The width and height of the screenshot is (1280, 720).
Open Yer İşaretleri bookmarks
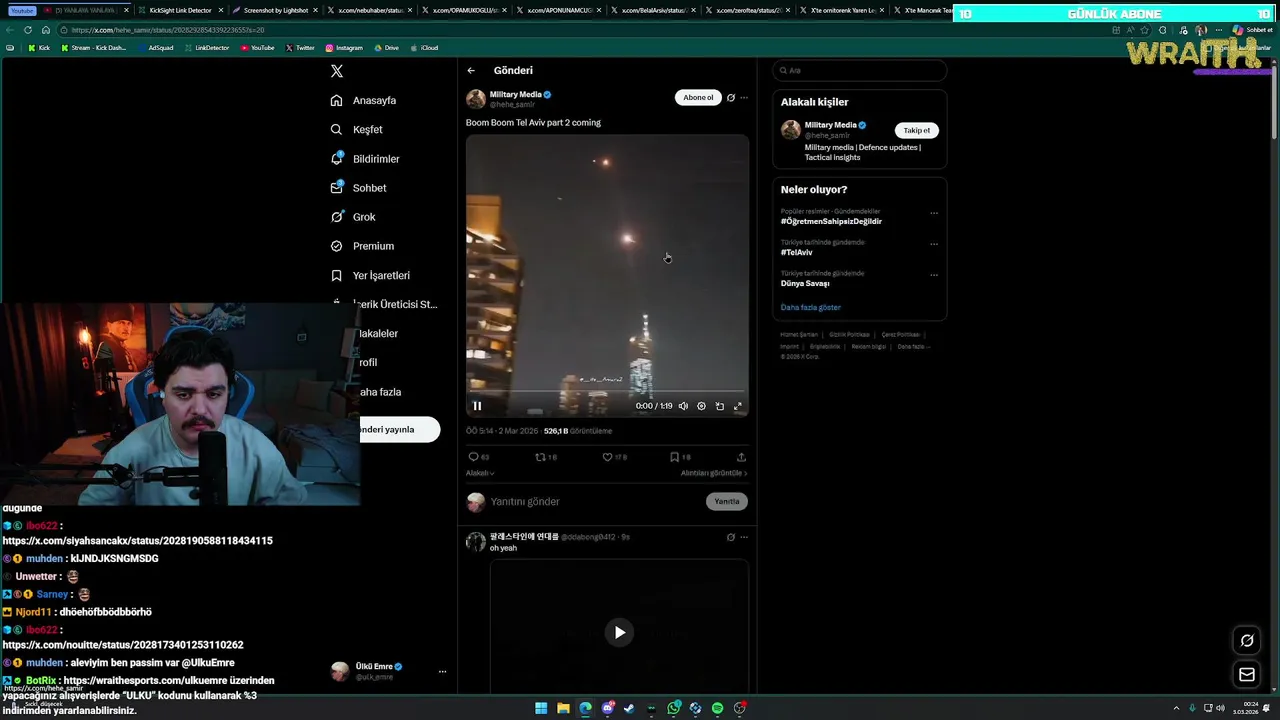pos(370,275)
